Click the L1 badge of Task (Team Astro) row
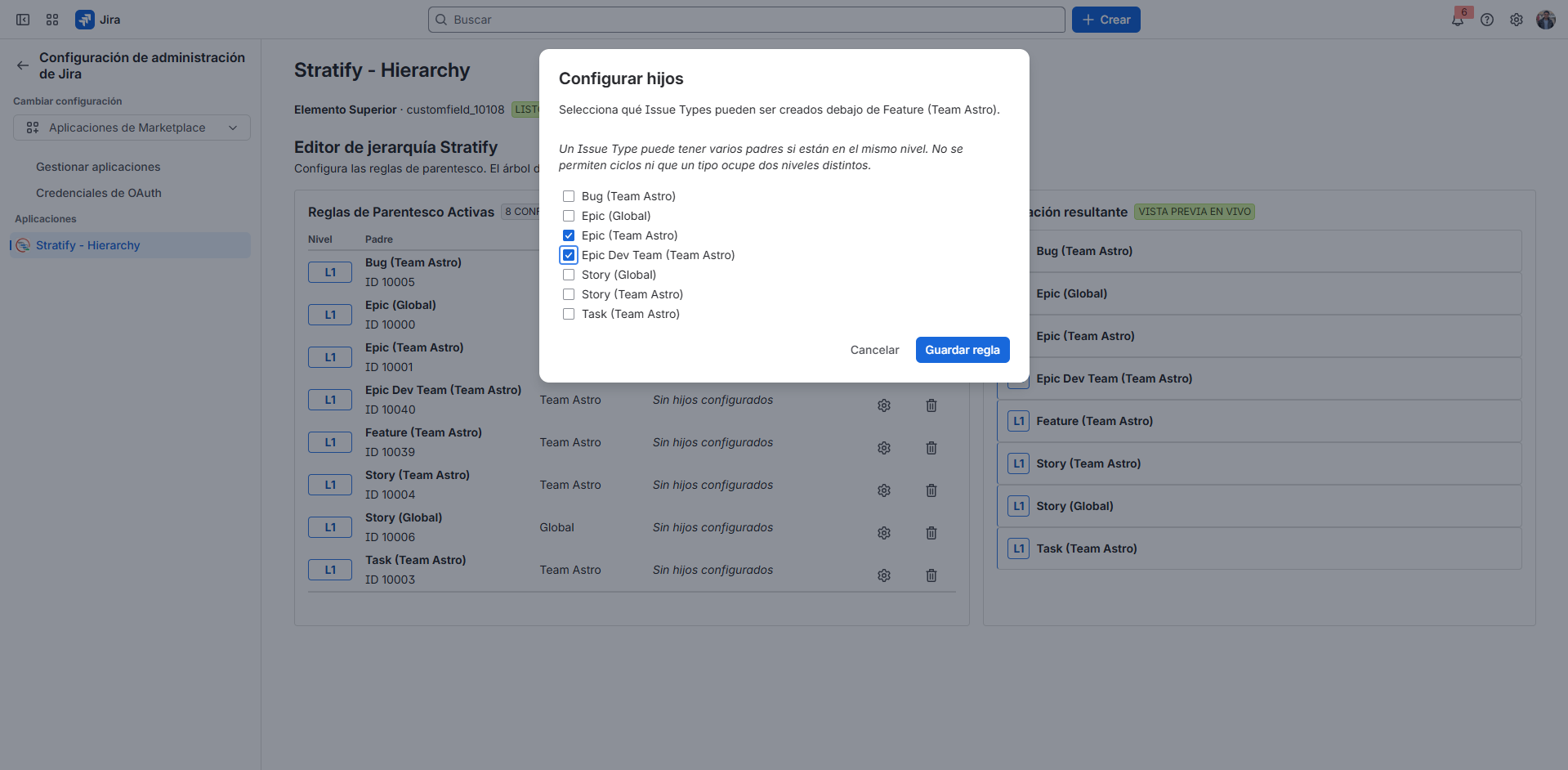This screenshot has height=770, width=1568. pos(330,570)
